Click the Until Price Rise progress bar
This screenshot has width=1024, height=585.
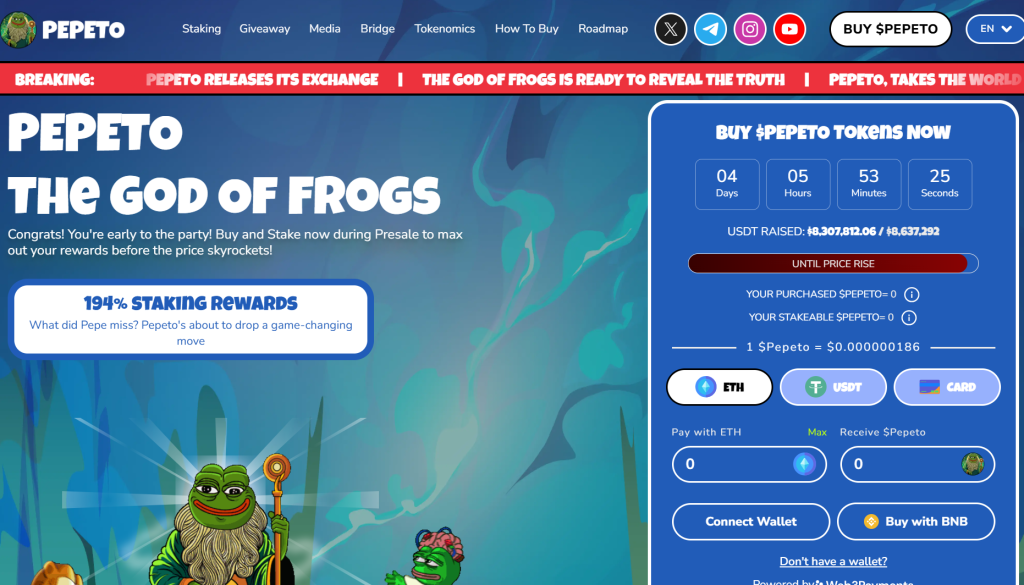tap(833, 264)
